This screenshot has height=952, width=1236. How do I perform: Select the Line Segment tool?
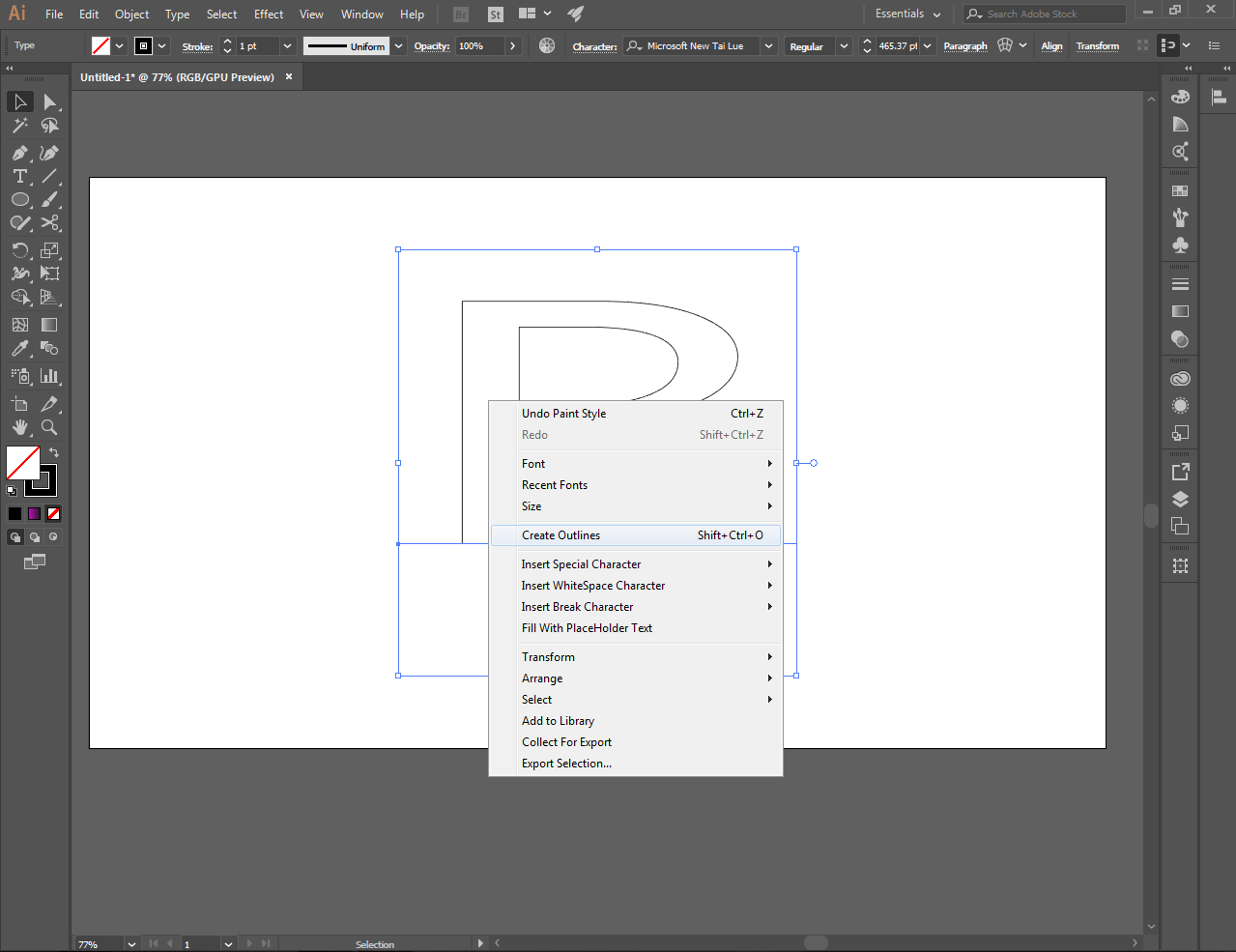tap(49, 176)
